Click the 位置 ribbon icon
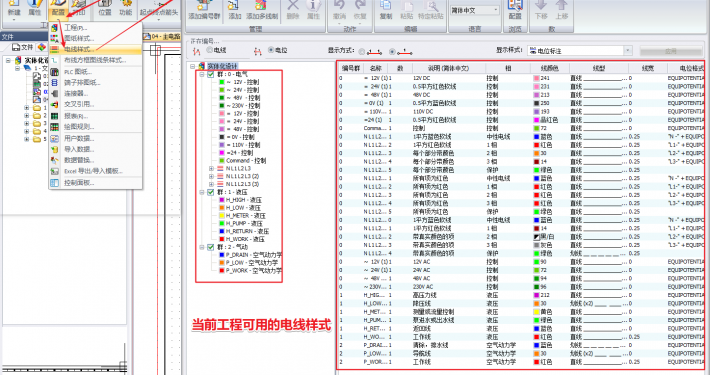This screenshot has width=710, height=375. click(105, 4)
